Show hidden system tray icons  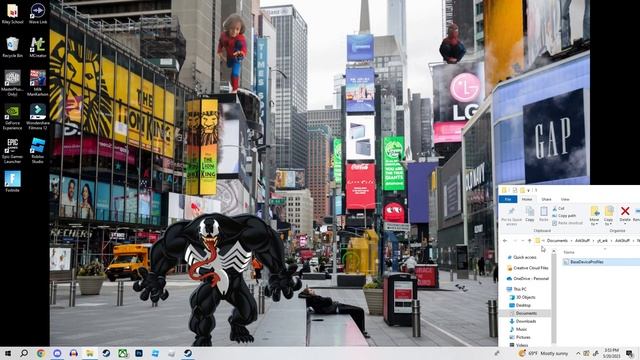(578, 353)
